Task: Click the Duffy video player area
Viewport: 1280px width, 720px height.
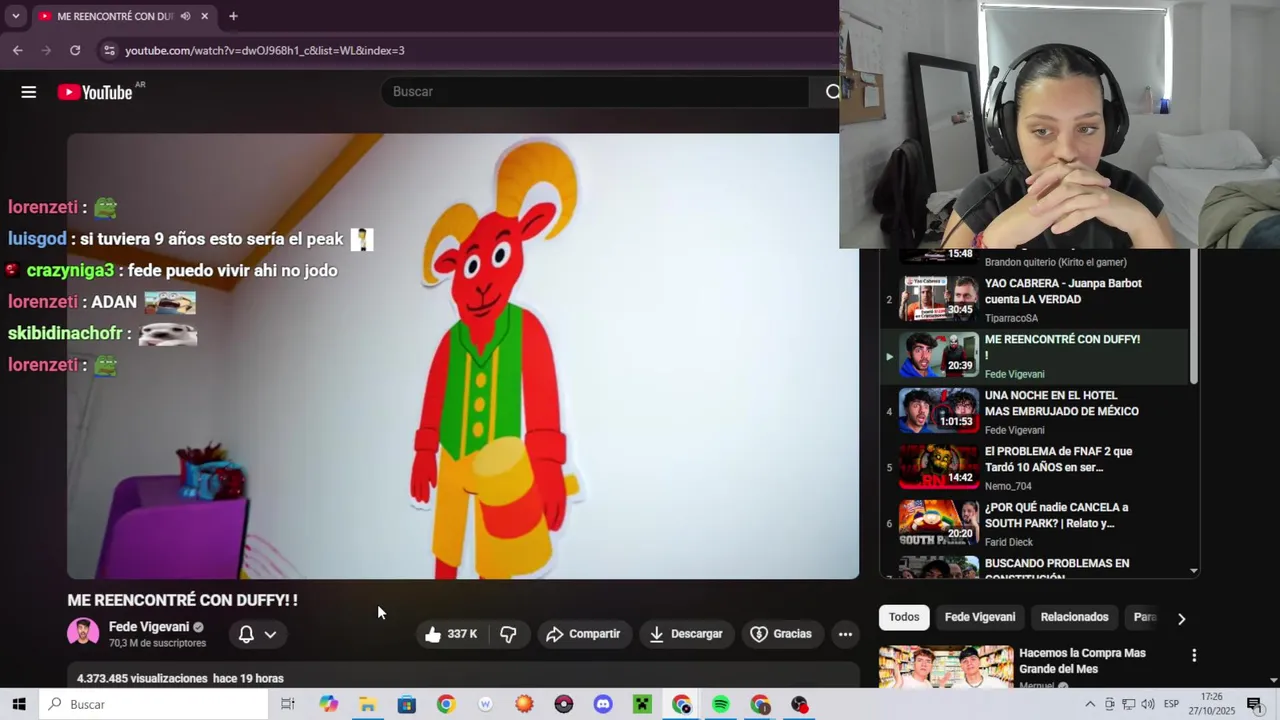Action: pyautogui.click(x=463, y=356)
